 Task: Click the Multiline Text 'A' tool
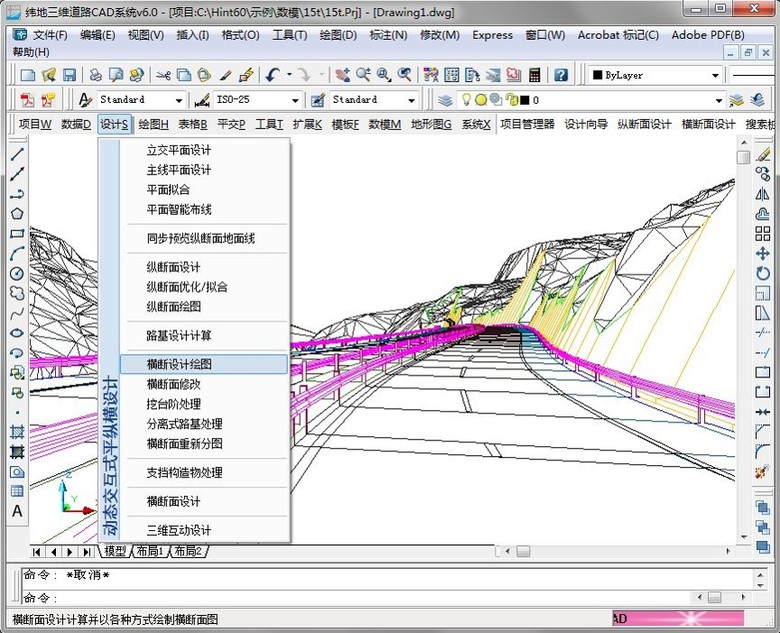click(17, 511)
